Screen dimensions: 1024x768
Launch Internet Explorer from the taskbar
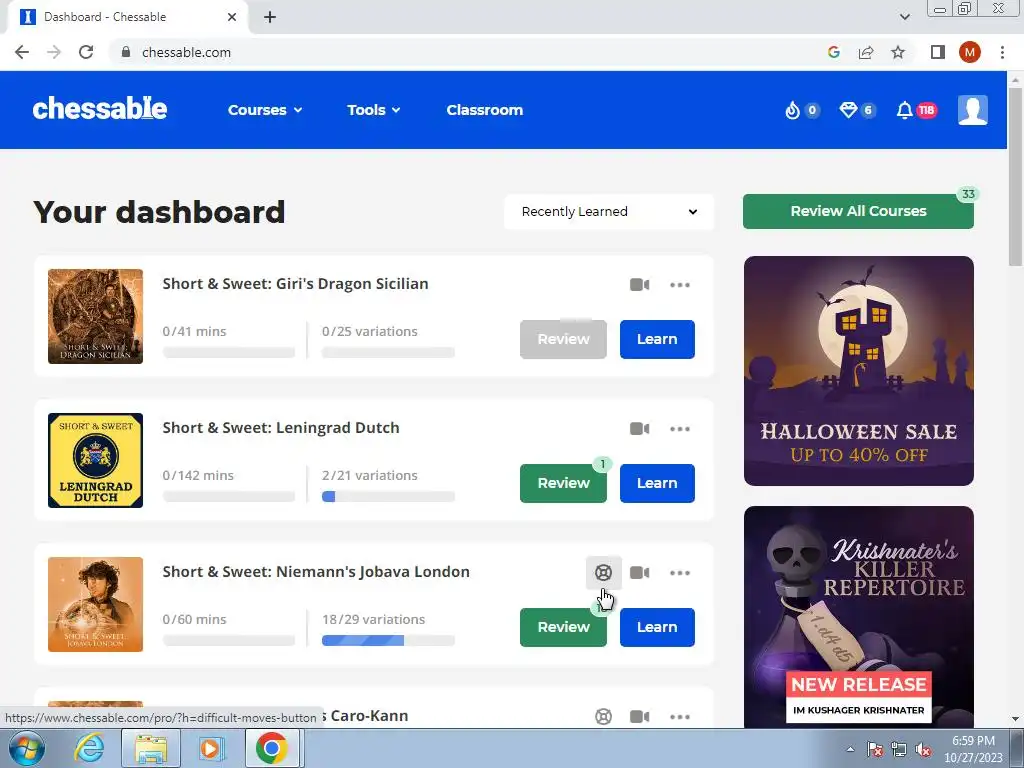point(89,748)
